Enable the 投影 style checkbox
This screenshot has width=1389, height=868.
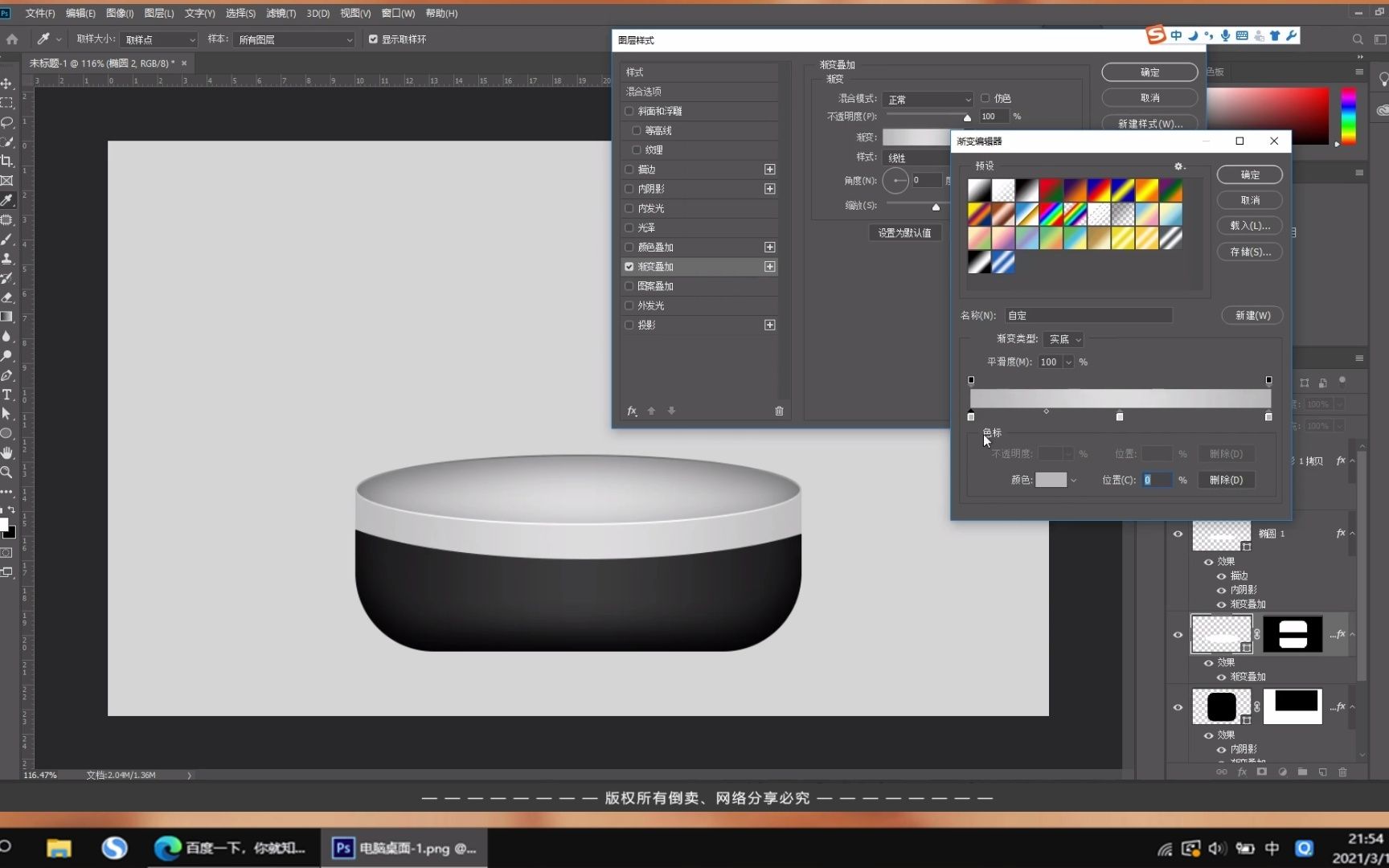(x=629, y=325)
